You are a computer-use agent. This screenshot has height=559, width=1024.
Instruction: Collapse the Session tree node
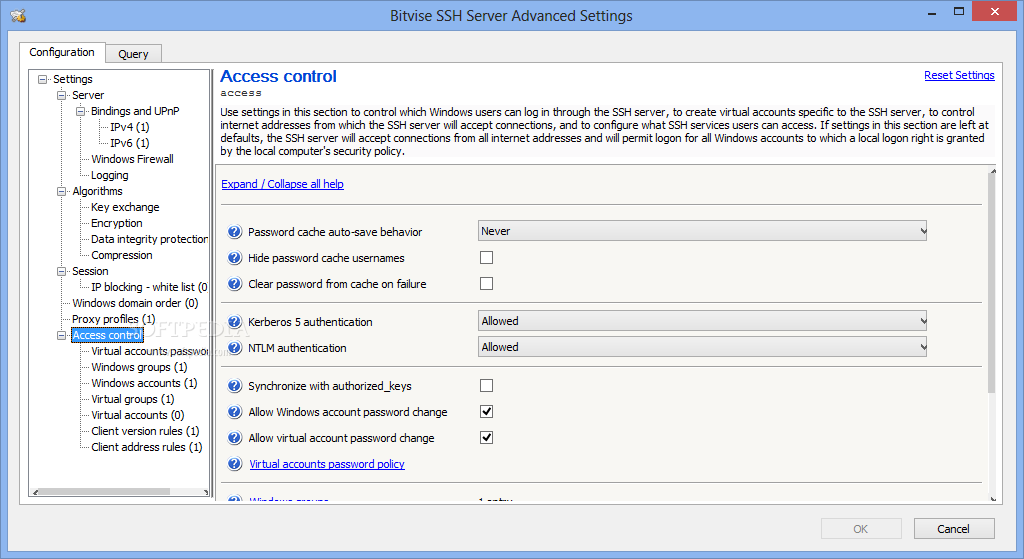coord(61,272)
